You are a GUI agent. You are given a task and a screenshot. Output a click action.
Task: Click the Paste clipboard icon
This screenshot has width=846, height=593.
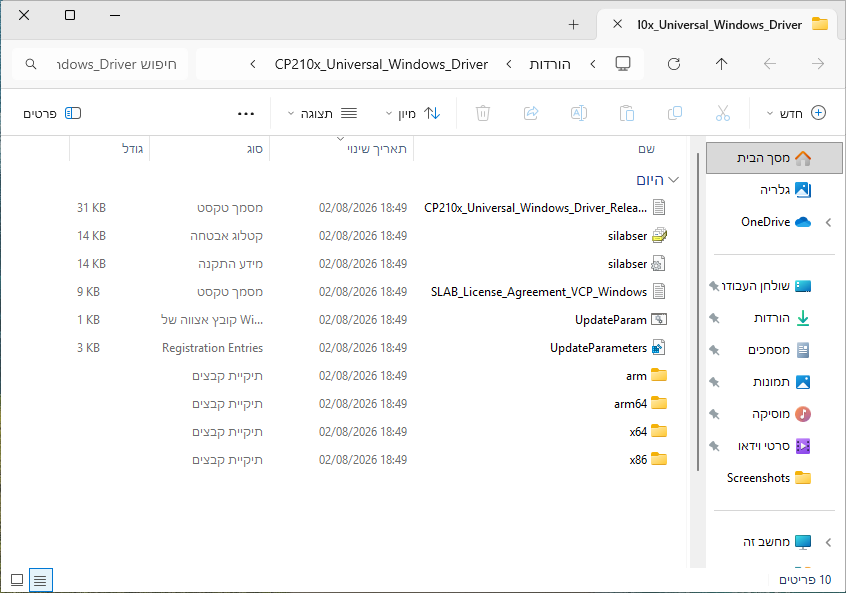click(x=626, y=113)
